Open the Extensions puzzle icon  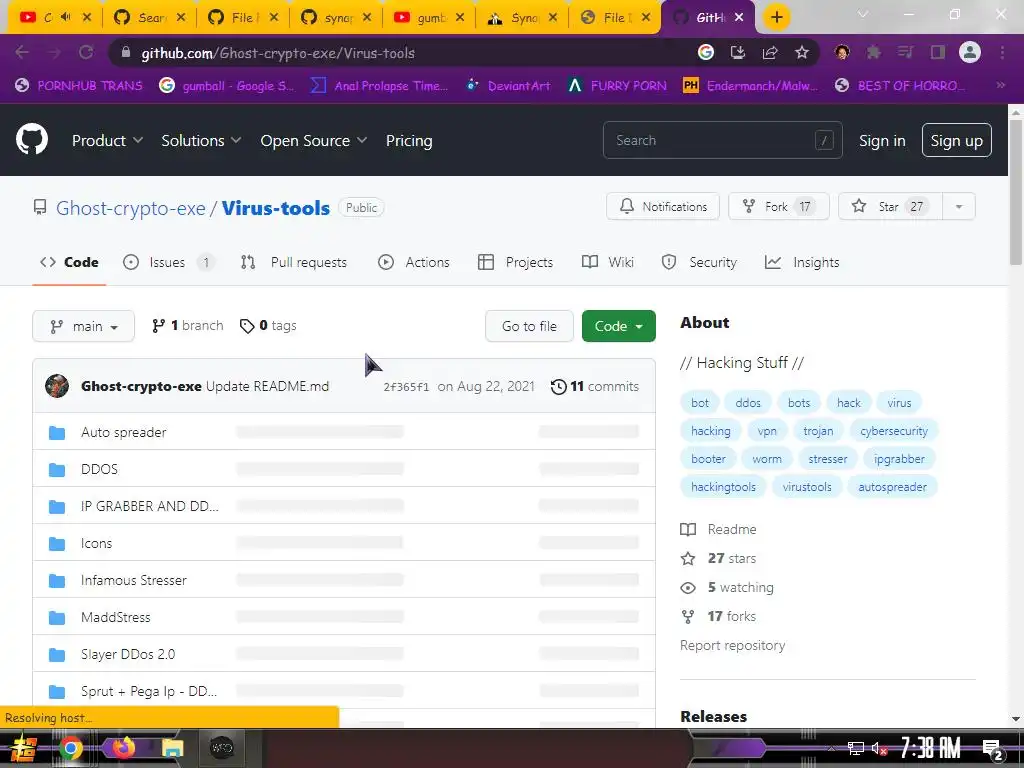[x=873, y=53]
